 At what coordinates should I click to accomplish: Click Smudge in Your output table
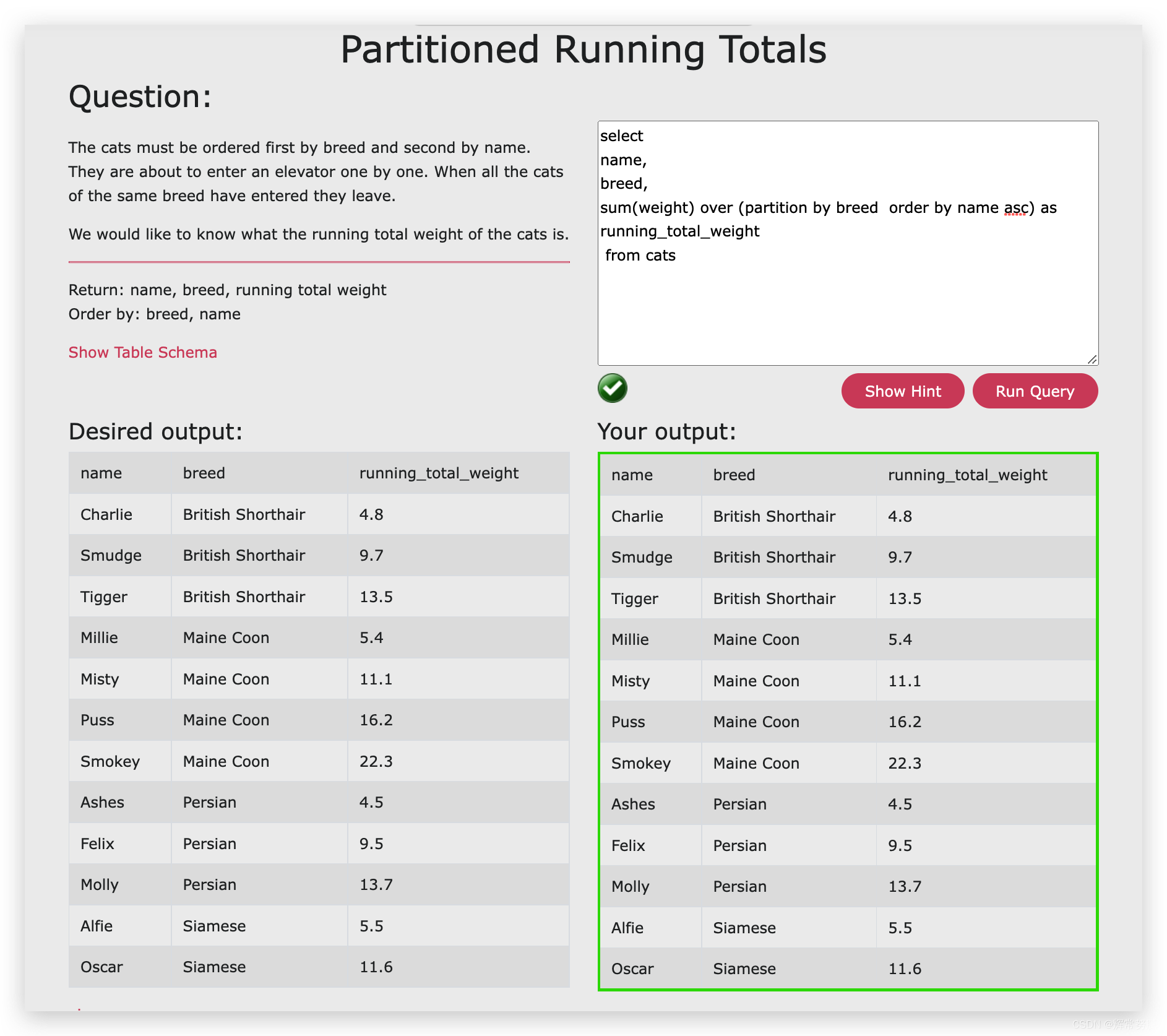pos(642,557)
